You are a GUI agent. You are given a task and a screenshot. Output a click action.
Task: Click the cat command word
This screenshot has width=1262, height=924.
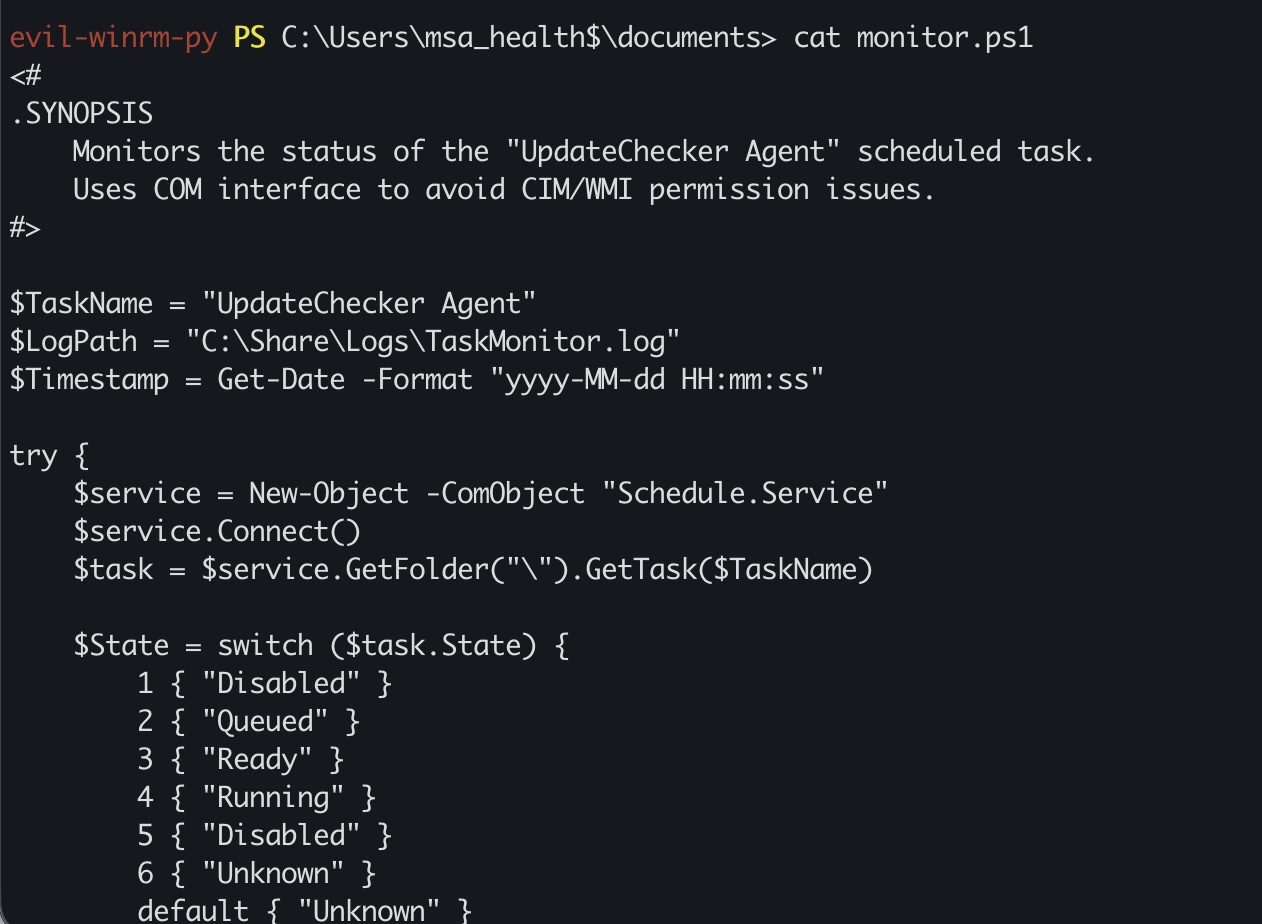point(817,38)
